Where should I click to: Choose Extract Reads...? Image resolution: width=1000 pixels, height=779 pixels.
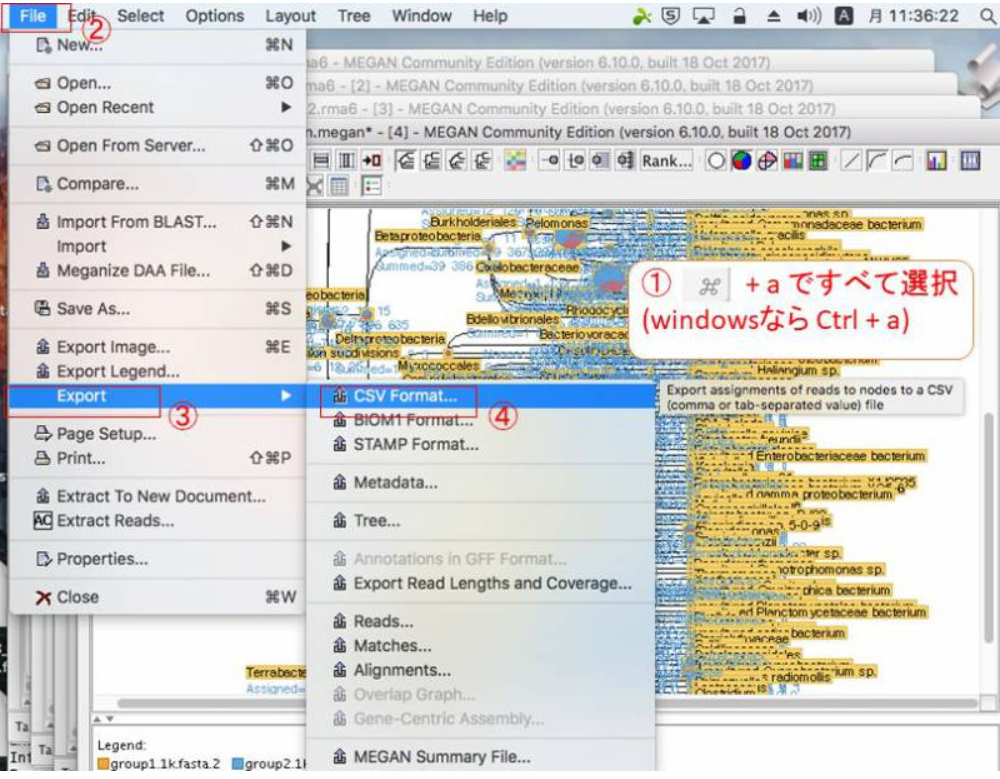point(158,521)
